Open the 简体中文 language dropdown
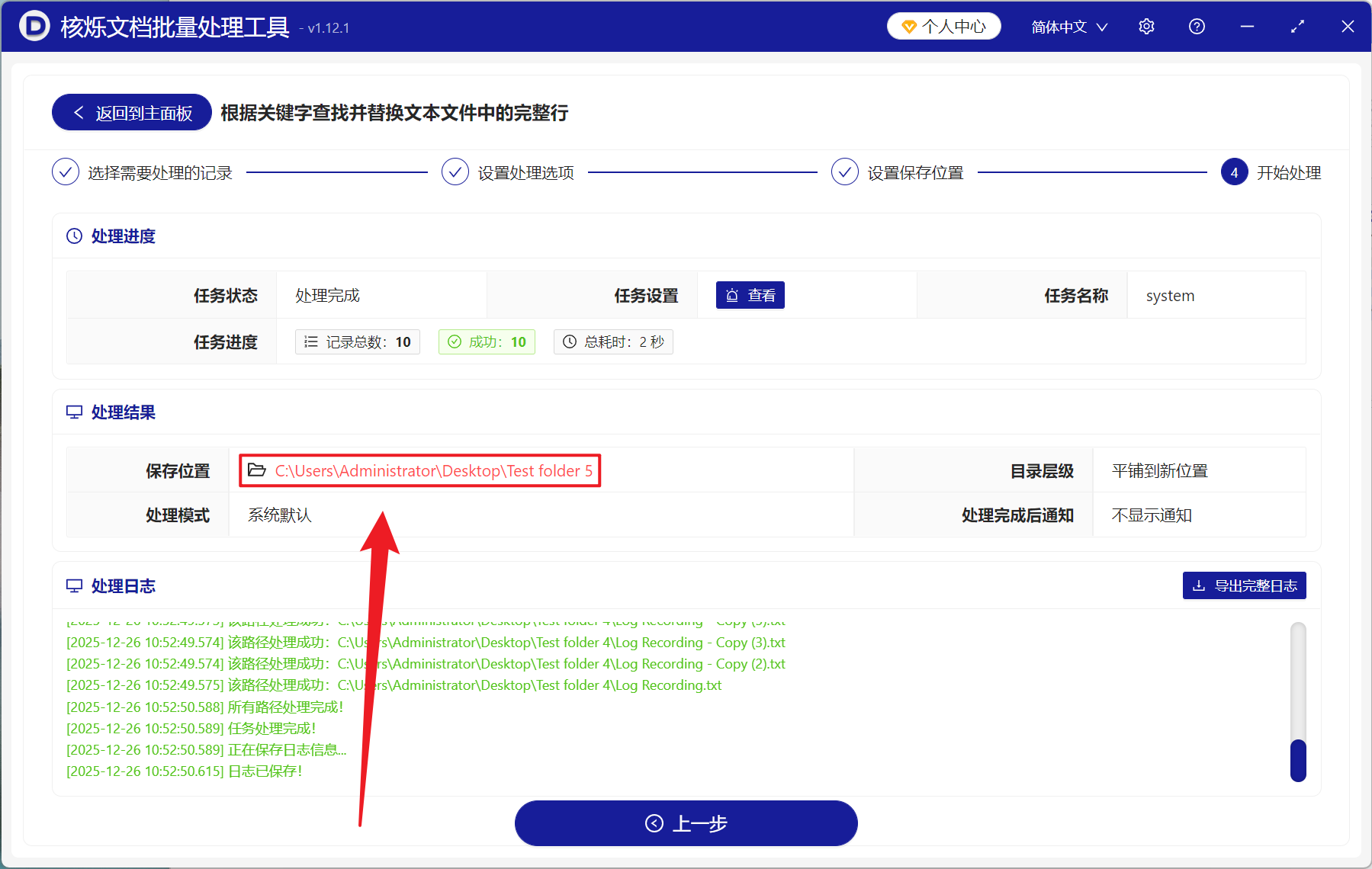The height and width of the screenshot is (869, 1372). click(1068, 26)
